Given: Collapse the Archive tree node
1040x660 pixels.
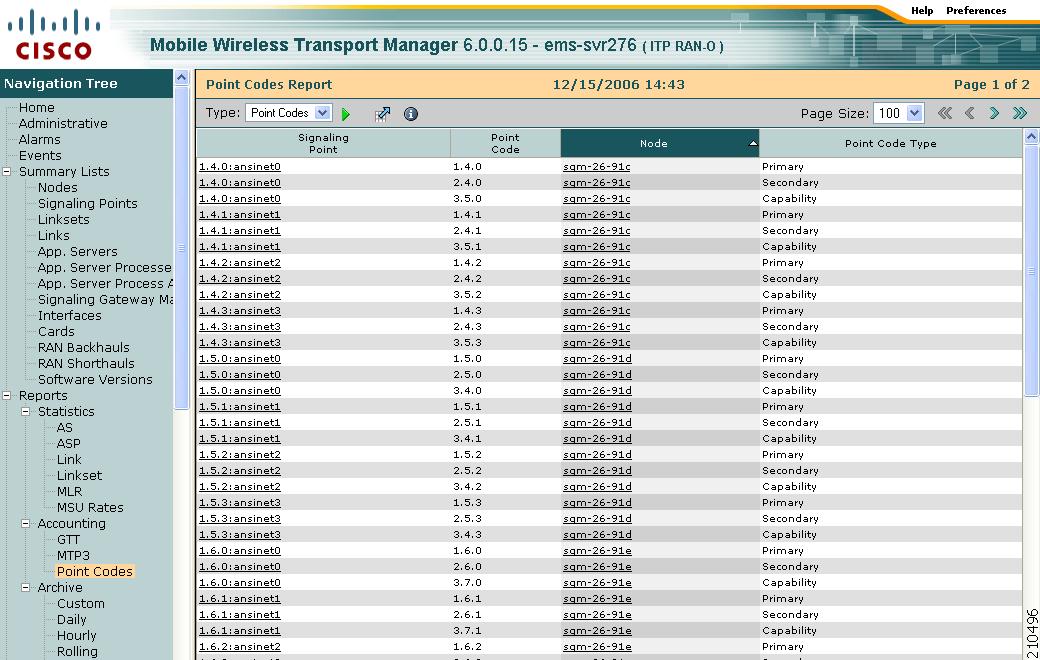Looking at the screenshot, I should (x=26, y=588).
